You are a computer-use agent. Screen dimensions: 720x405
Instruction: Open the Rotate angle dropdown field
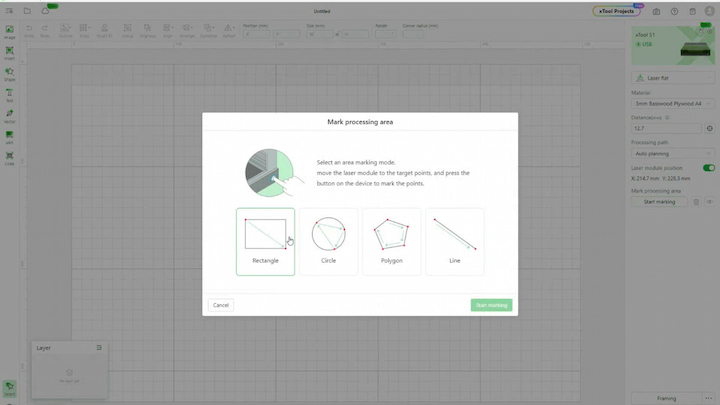coord(386,34)
